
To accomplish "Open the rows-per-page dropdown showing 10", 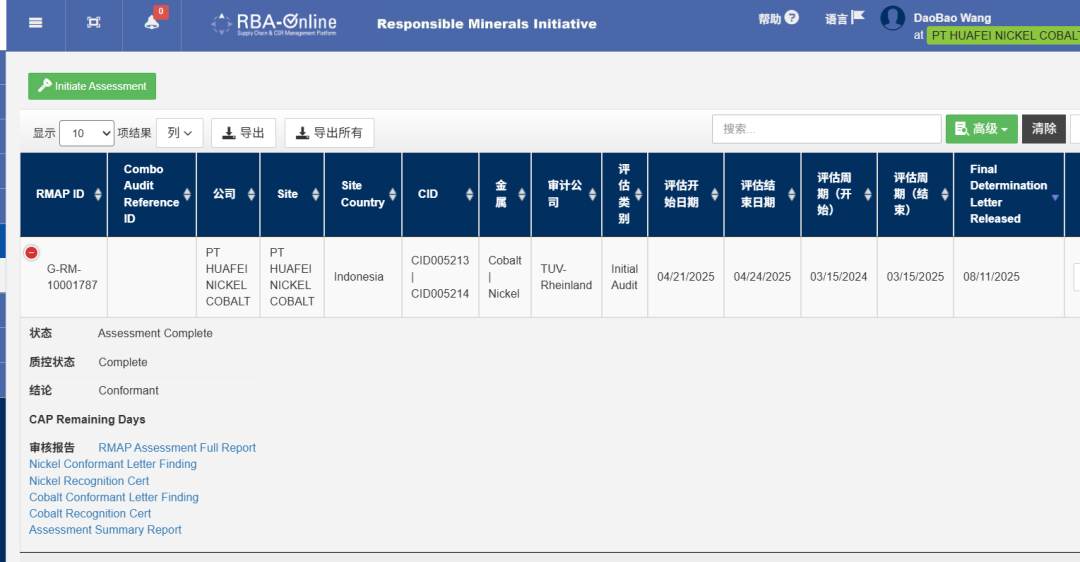I will (87, 133).
